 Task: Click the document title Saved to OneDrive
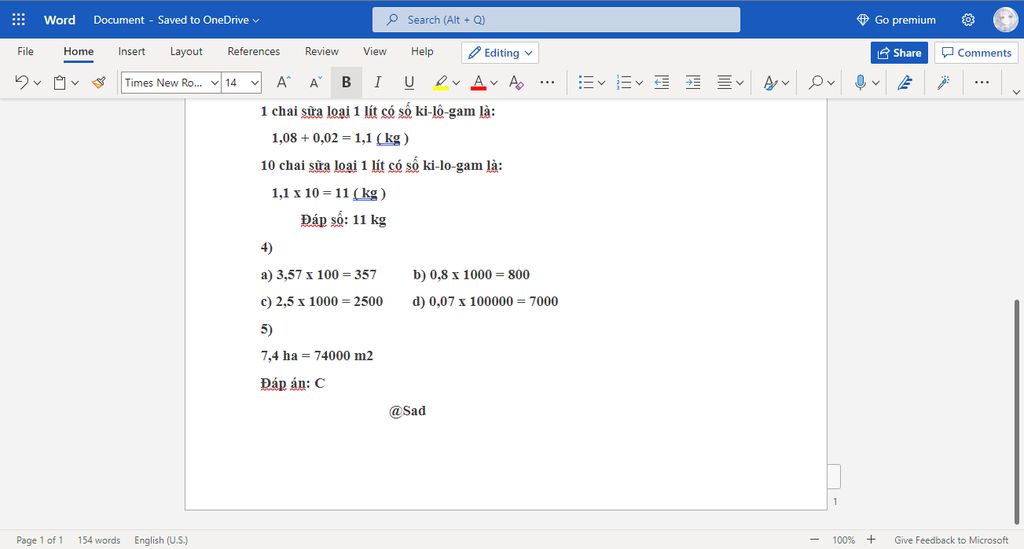176,20
